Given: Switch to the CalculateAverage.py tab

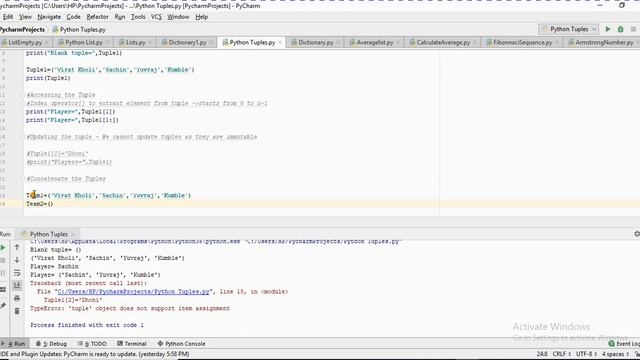Looking at the screenshot, I should coord(443,42).
